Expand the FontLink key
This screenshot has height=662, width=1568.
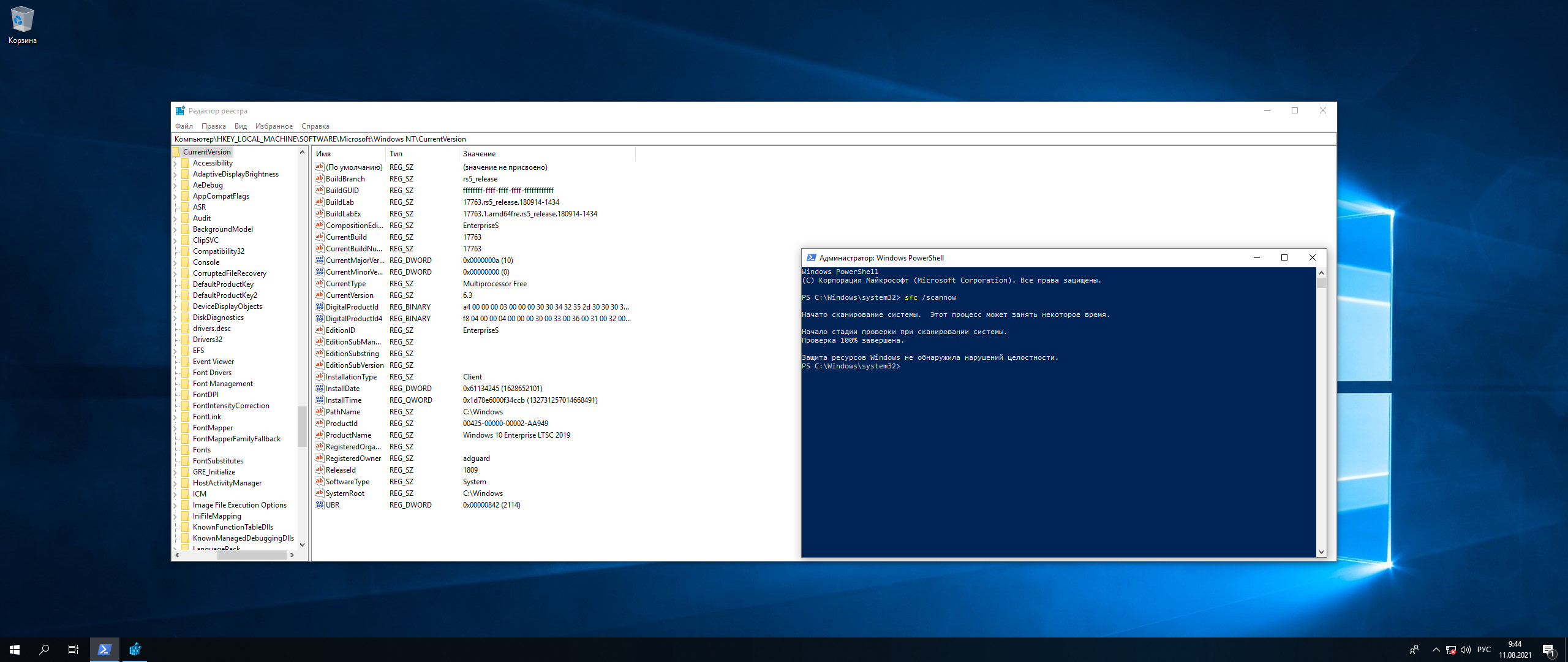175,417
